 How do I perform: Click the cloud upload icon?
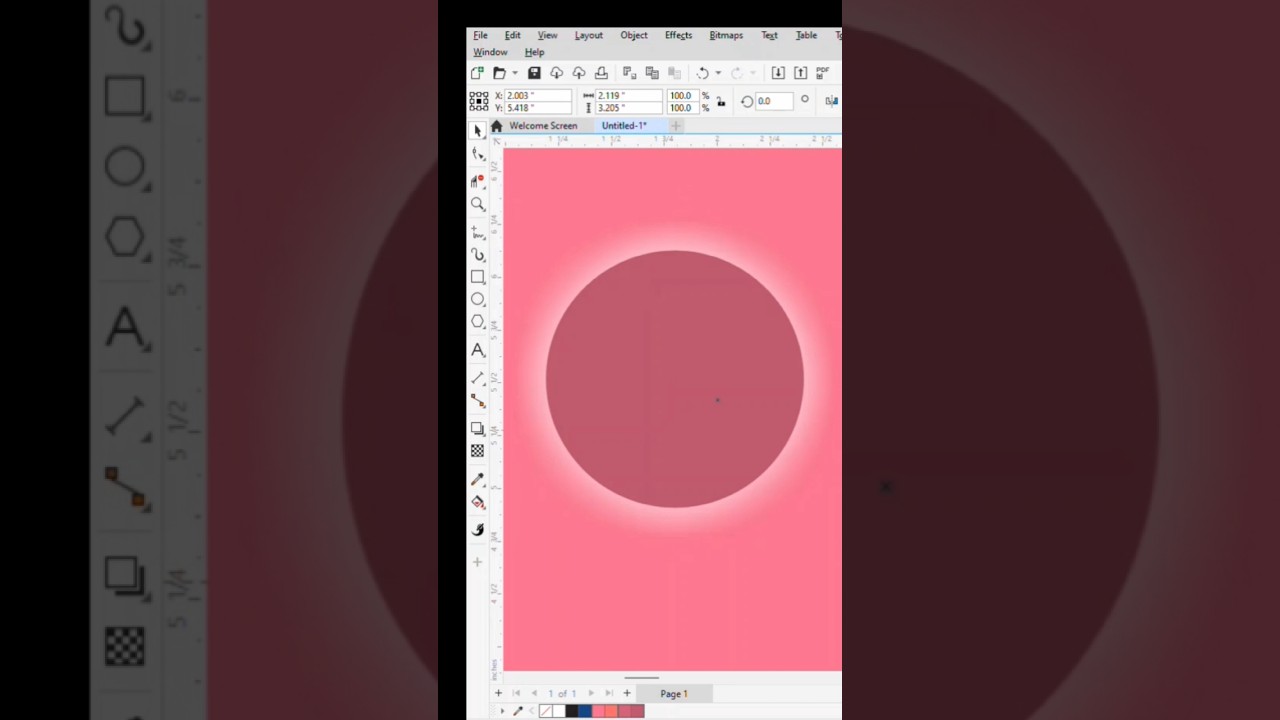[x=578, y=73]
